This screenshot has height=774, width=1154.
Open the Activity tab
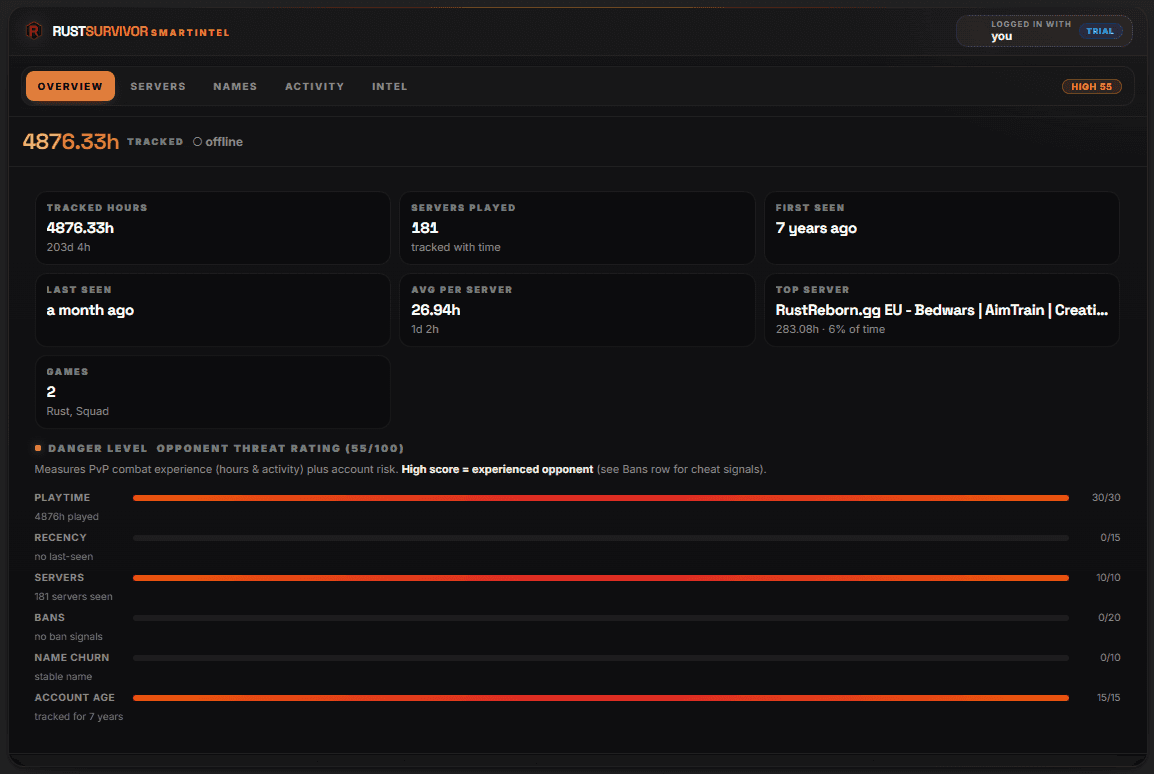click(x=314, y=86)
